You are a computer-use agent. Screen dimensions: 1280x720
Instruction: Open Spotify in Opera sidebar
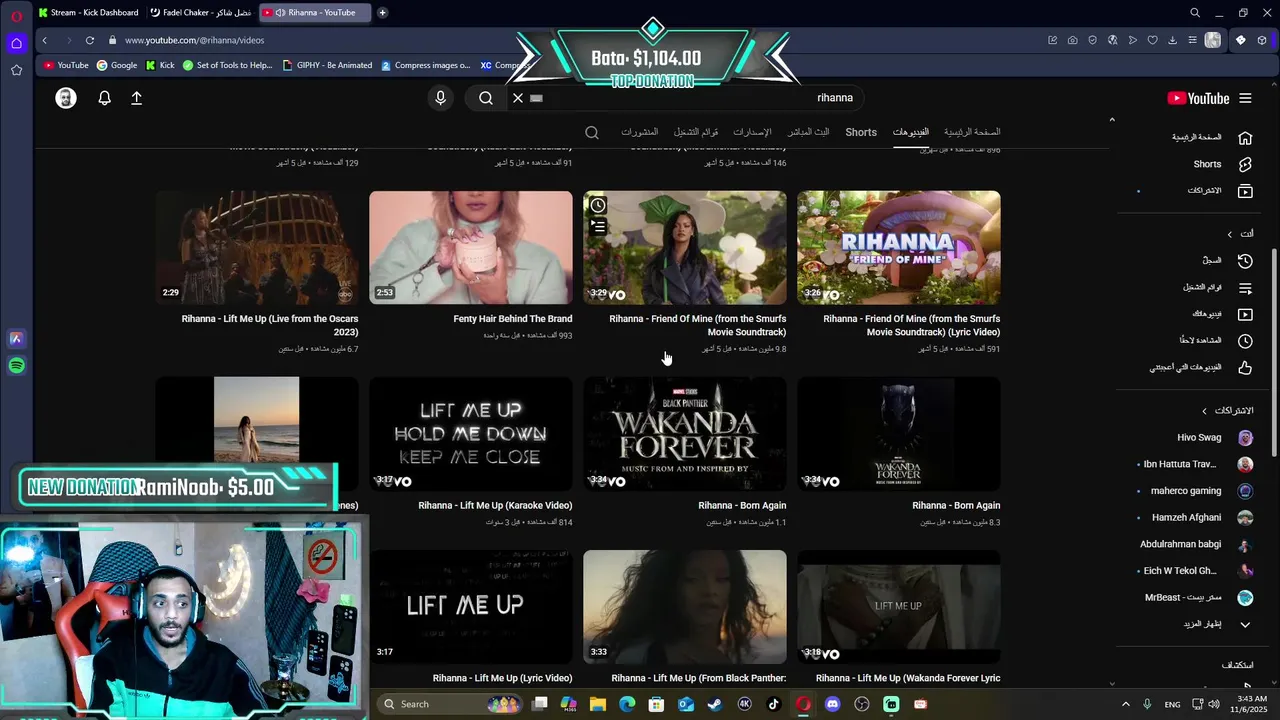pyautogui.click(x=16, y=366)
